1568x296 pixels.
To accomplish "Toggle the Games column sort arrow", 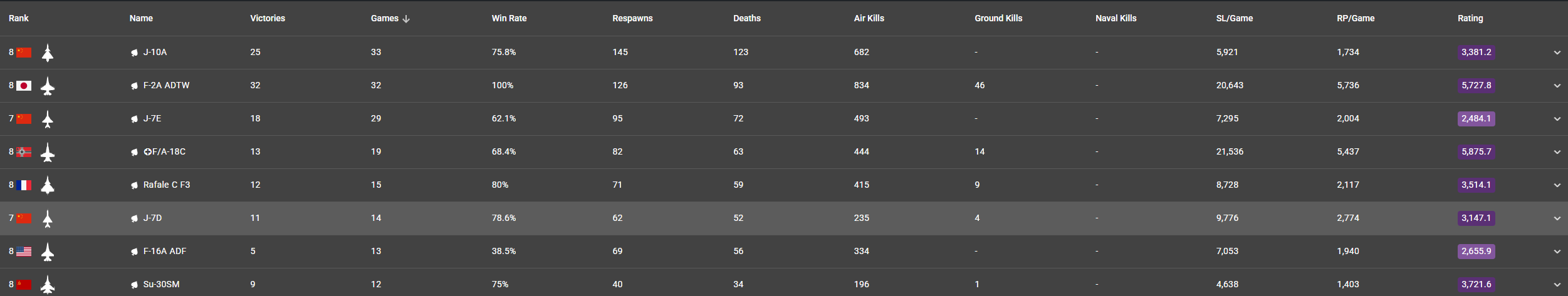I will 406,19.
